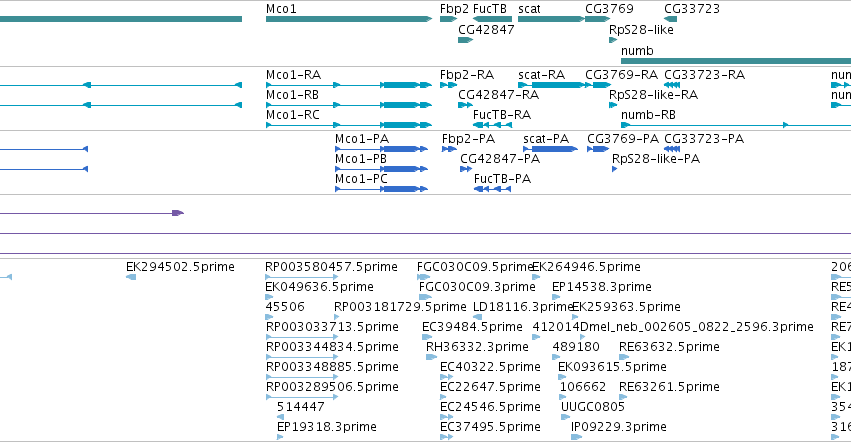The height and width of the screenshot is (442, 851).
Task: Select the FucTB-PA protein glyph
Action: point(493,189)
